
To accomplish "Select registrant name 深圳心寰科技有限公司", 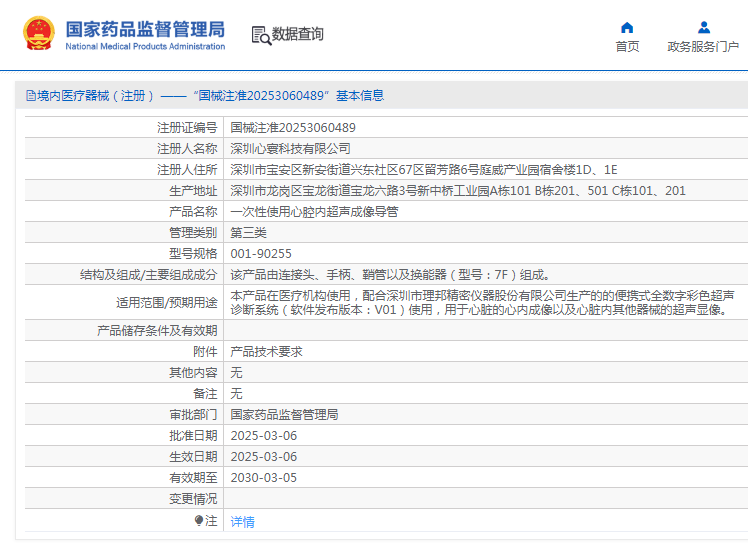I will tap(291, 148).
